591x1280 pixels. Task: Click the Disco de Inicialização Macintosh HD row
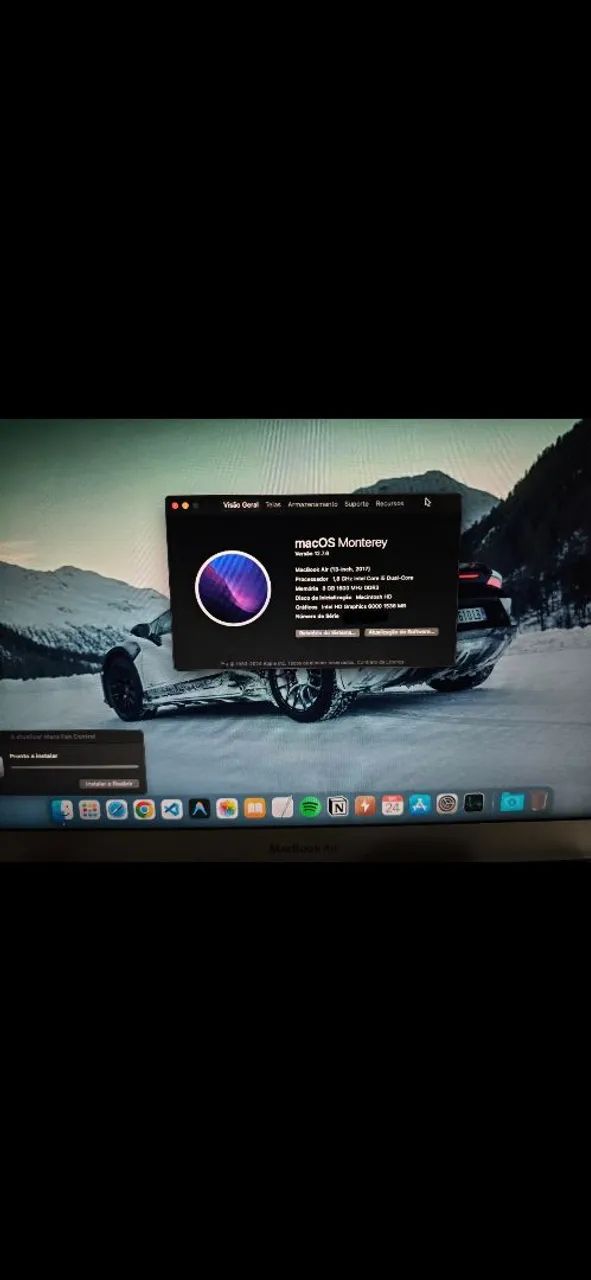342,597
